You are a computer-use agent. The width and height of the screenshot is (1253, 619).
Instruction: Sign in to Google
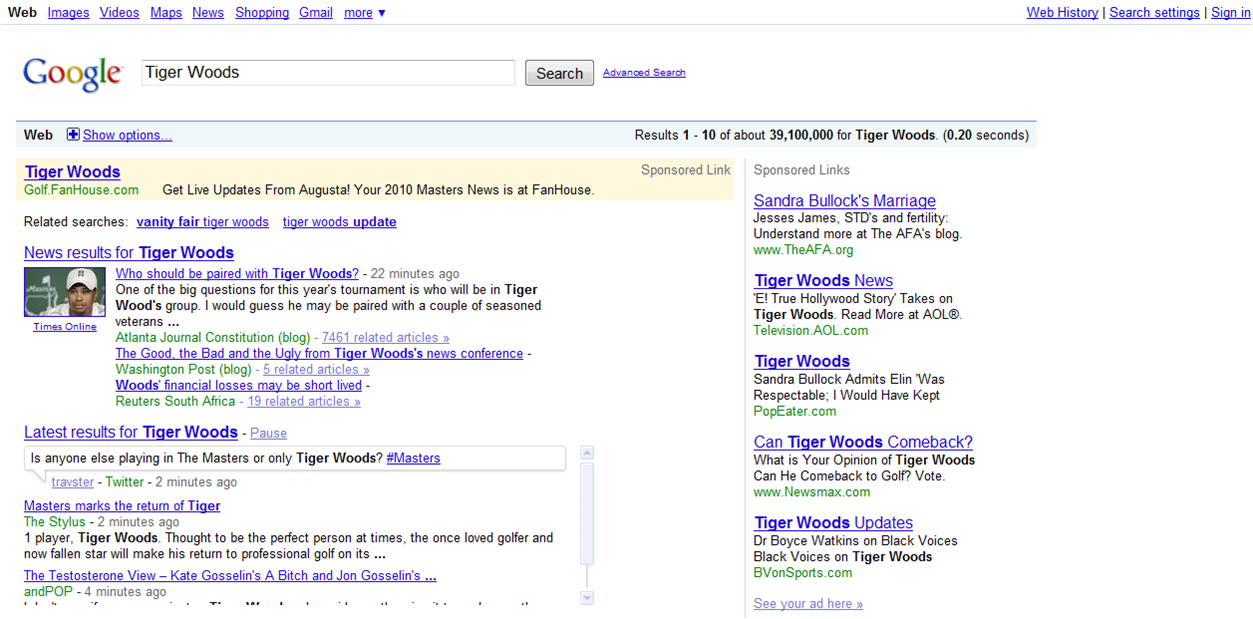coord(1230,12)
